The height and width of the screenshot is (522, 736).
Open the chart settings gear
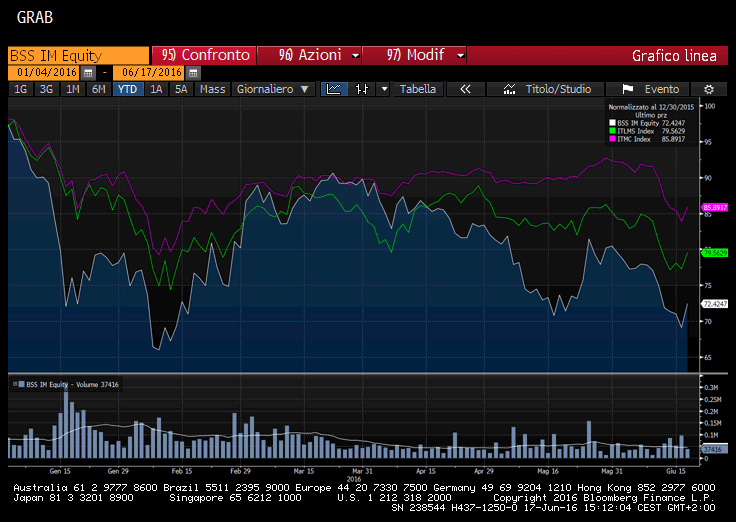708,89
